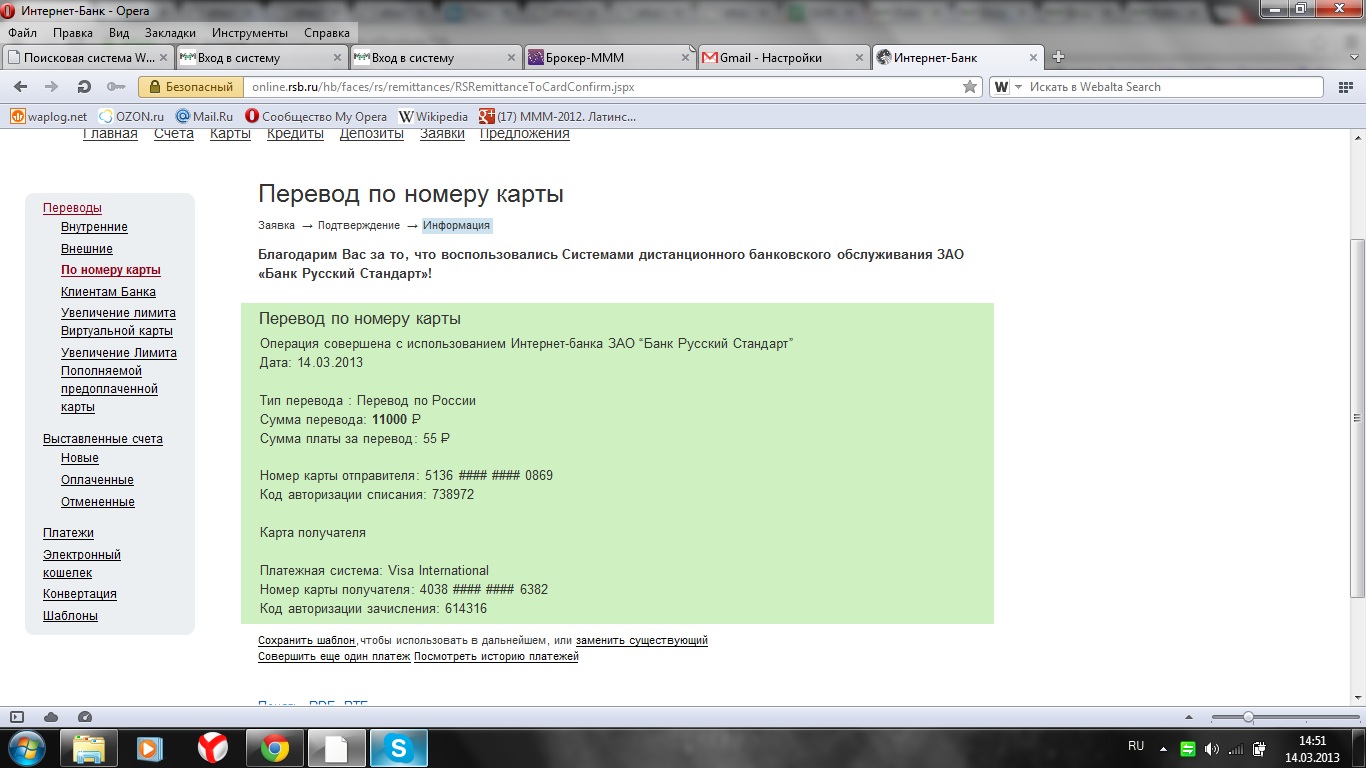Click the volume speaker tray icon
1366x768 pixels.
click(x=1212, y=749)
